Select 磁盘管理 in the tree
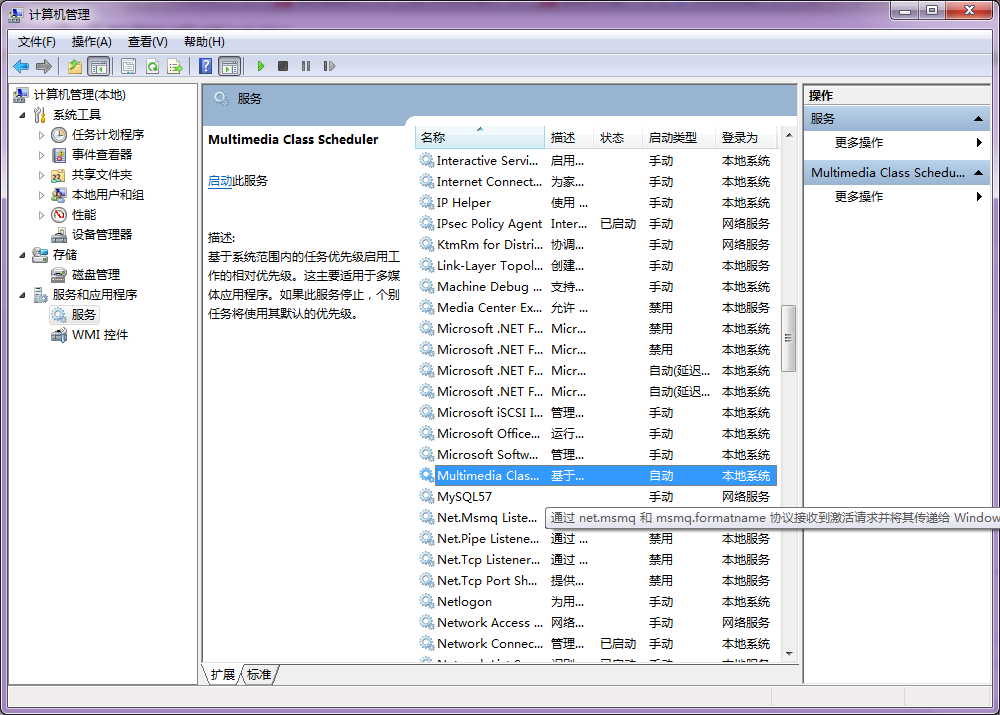This screenshot has height=715, width=1000. pyautogui.click(x=96, y=274)
